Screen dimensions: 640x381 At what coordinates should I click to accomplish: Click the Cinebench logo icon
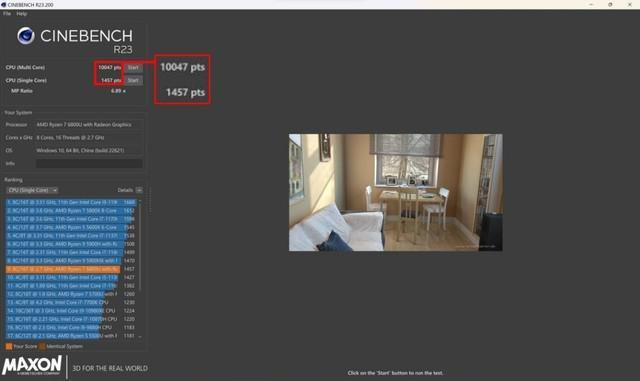click(26, 36)
